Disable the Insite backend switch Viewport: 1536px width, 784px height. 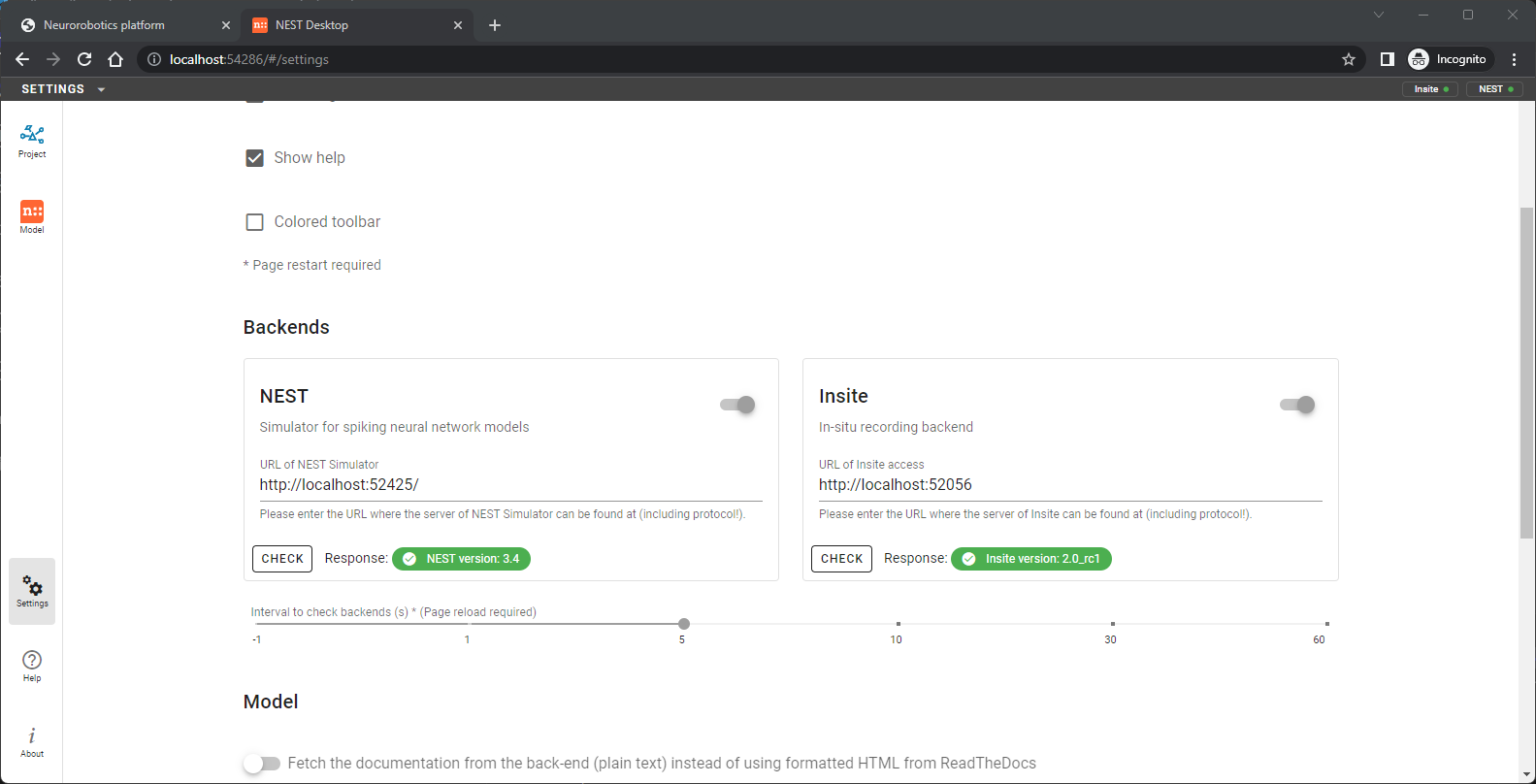click(1297, 405)
